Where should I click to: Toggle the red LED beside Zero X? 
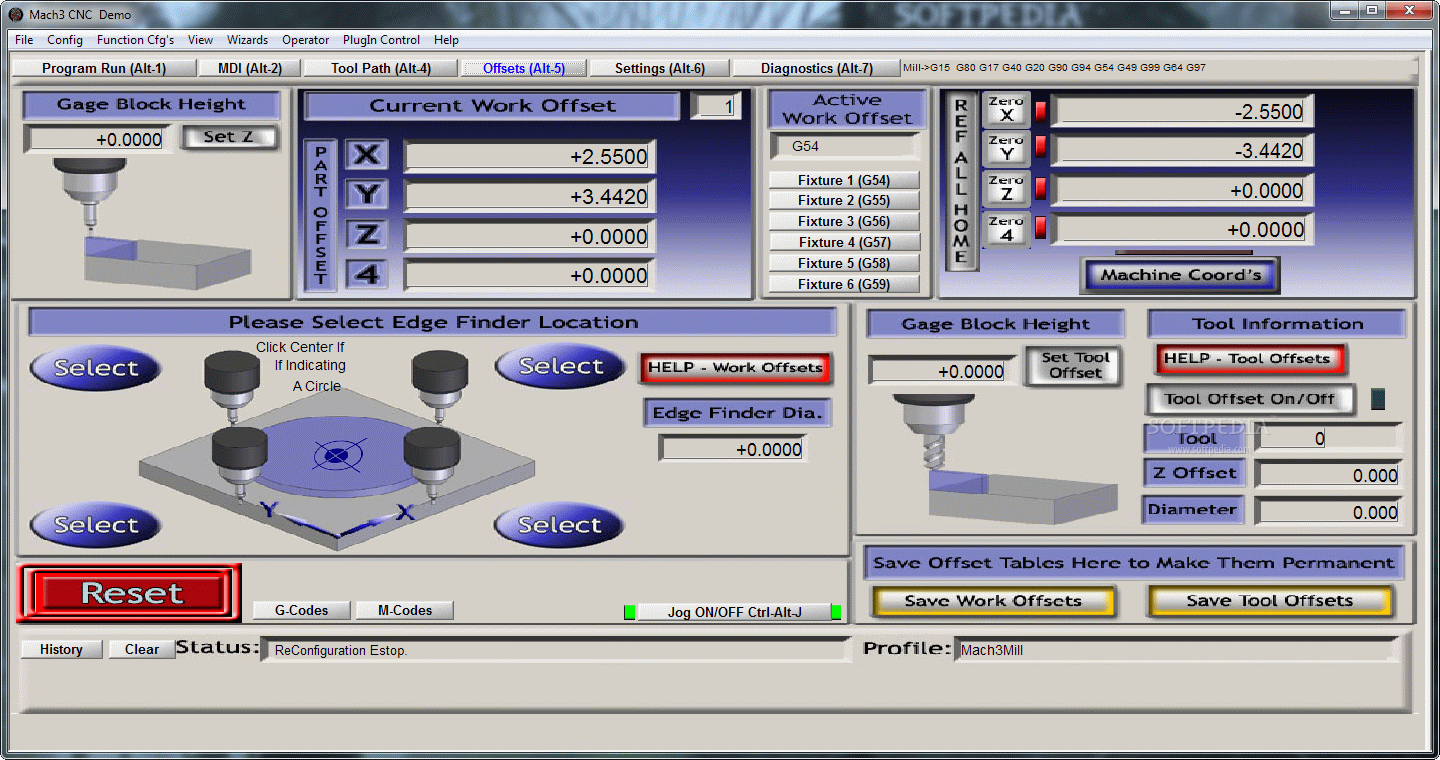pos(1040,110)
